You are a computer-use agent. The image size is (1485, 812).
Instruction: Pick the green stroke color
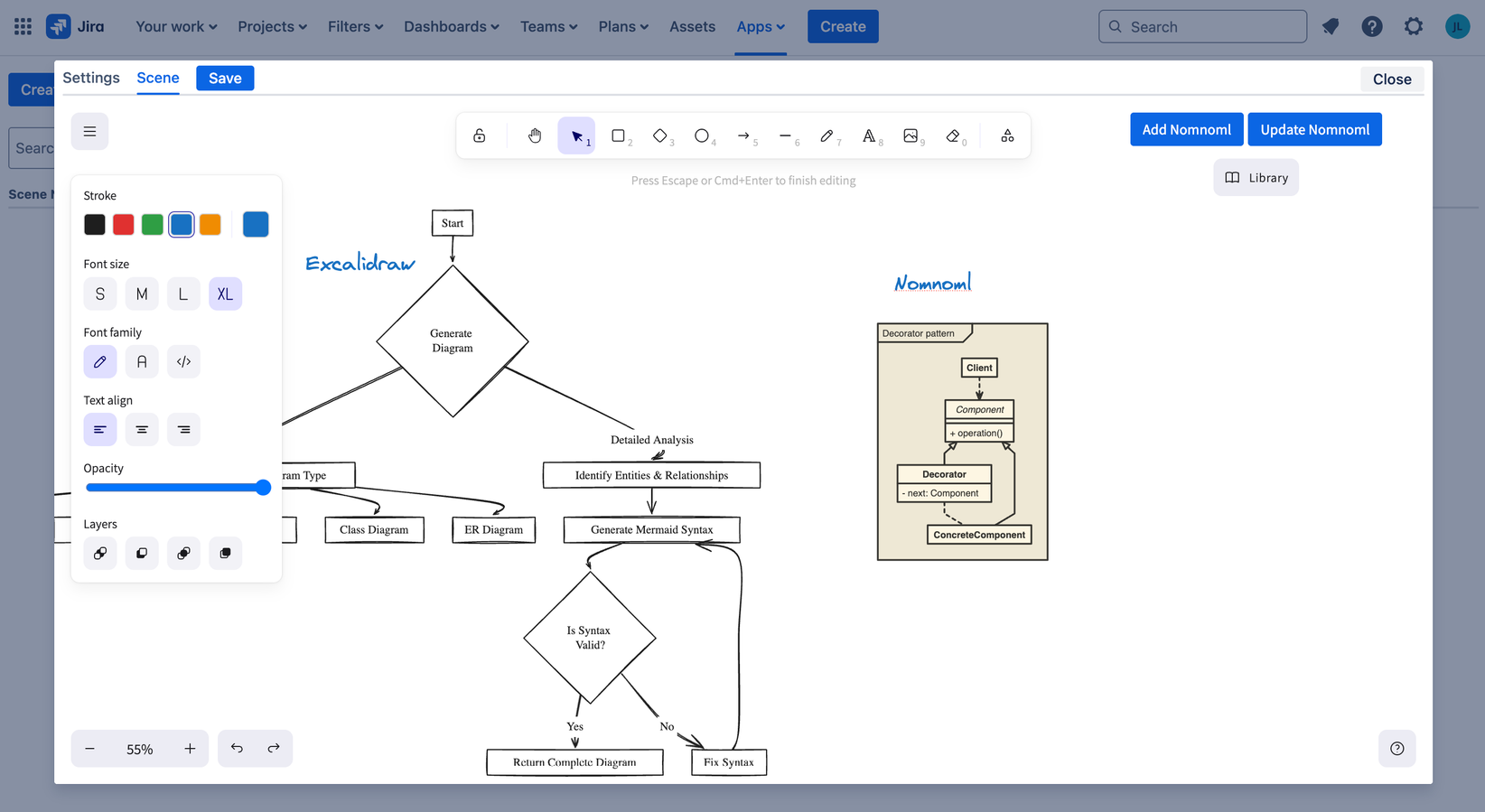[x=153, y=224]
